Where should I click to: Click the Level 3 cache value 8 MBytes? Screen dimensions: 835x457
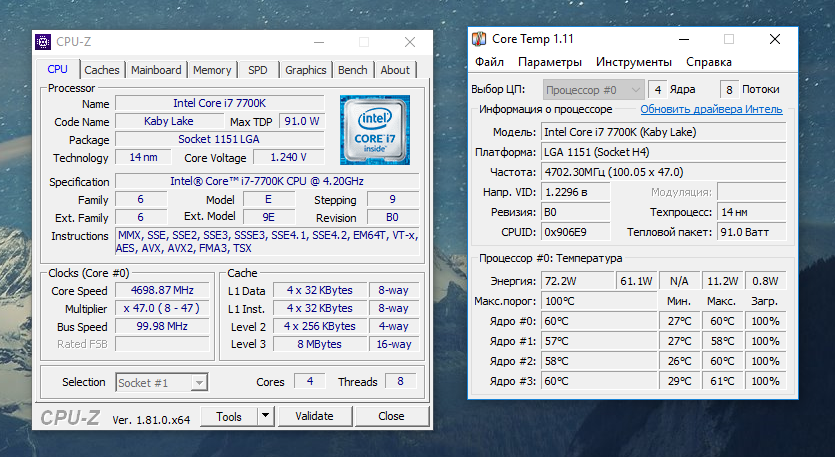pos(320,344)
